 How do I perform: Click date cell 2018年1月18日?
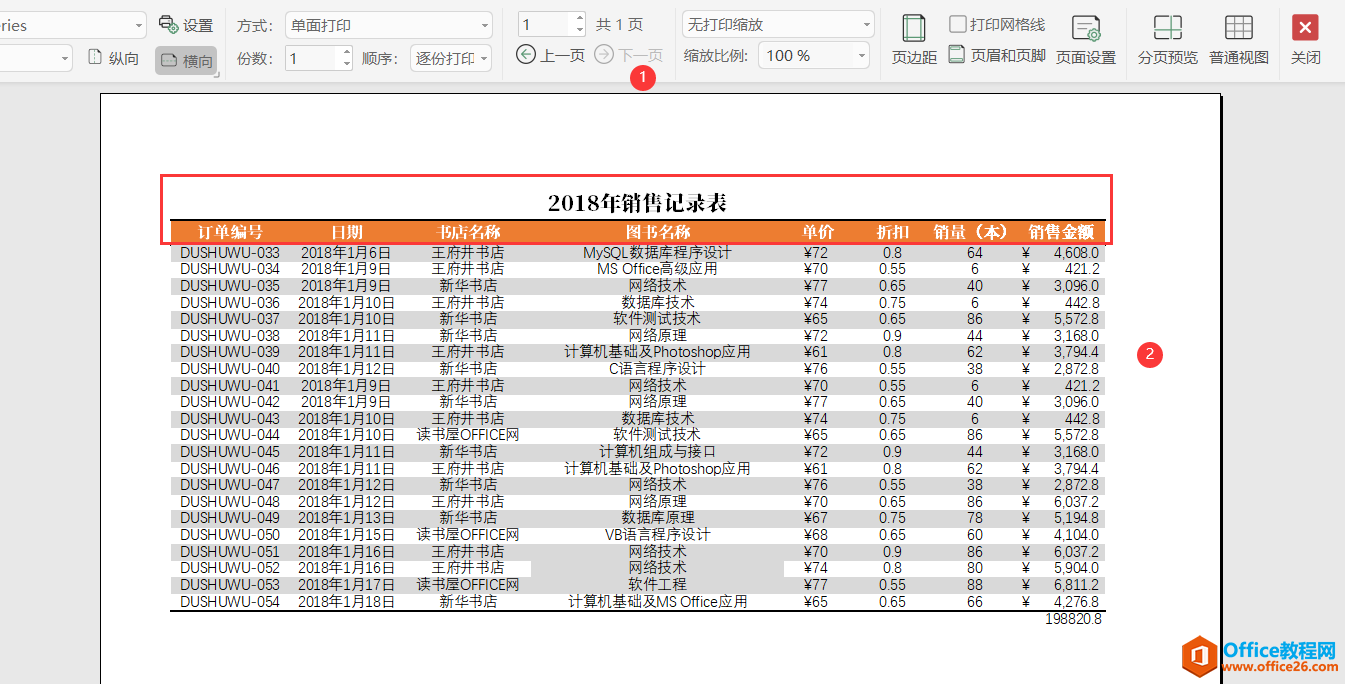click(x=347, y=602)
